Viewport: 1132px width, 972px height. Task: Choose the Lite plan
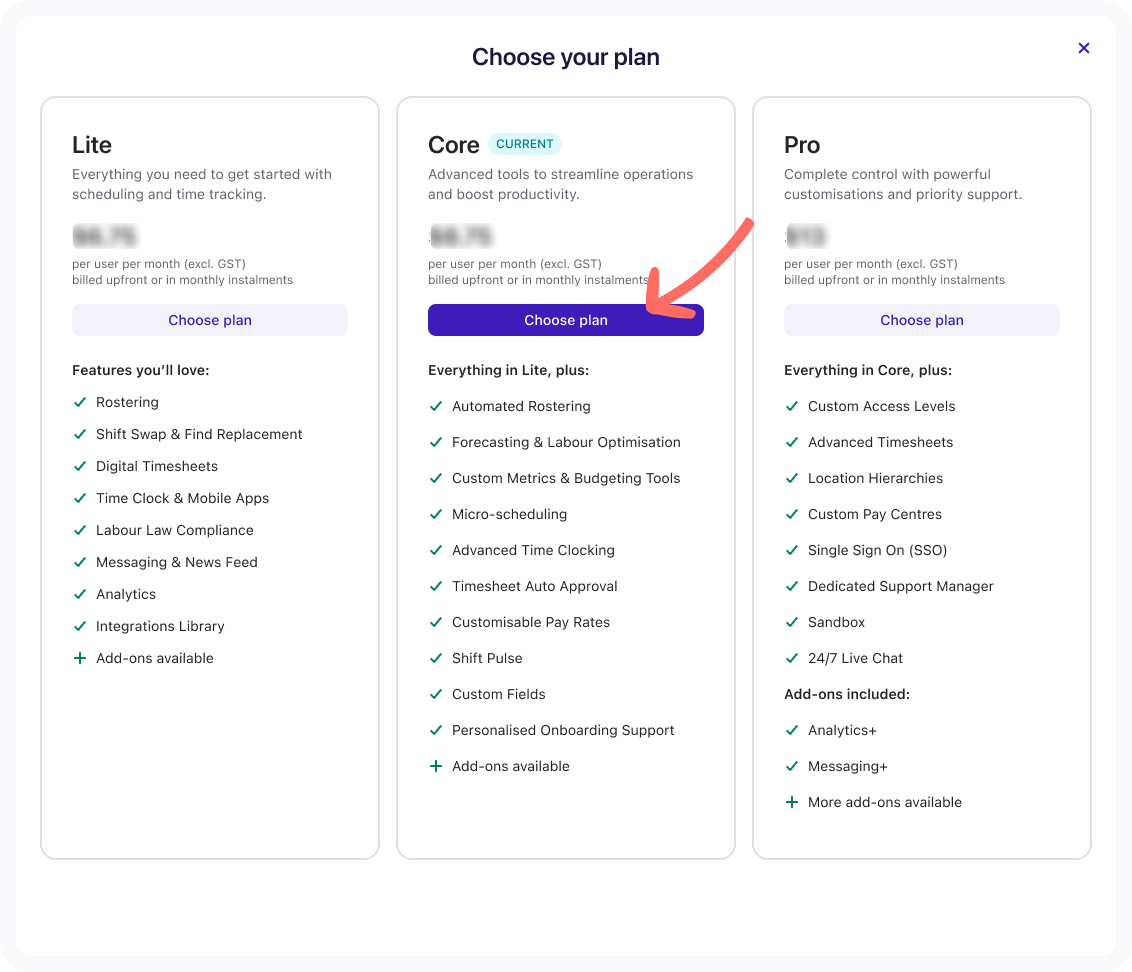(210, 320)
